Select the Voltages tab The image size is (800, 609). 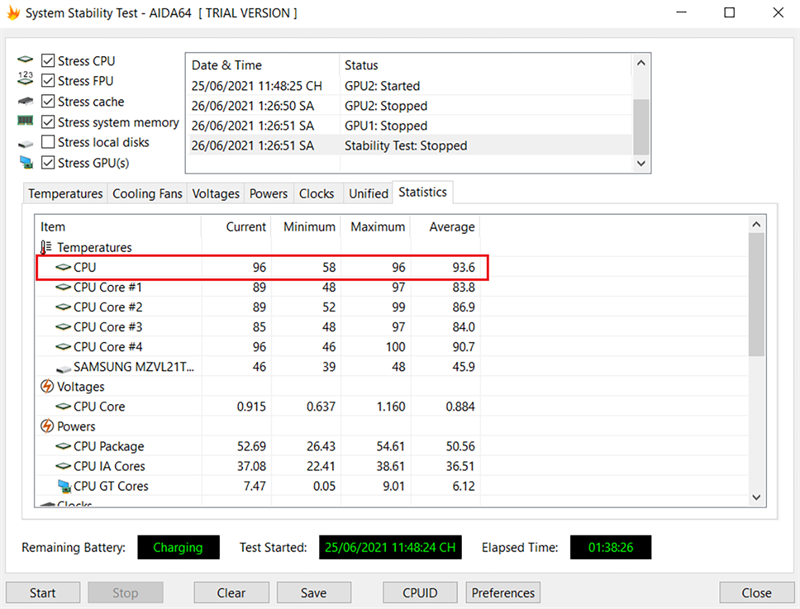pyautogui.click(x=216, y=194)
